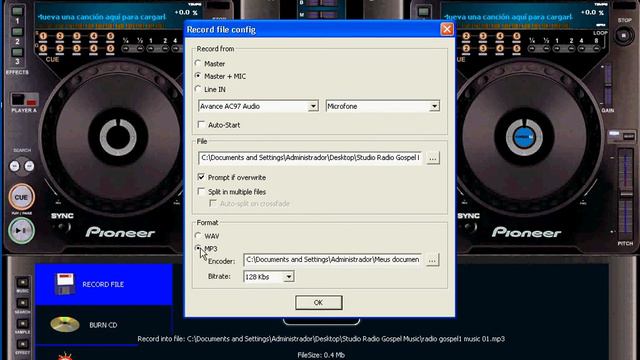Uncheck Prompt if overwrite

point(201,177)
